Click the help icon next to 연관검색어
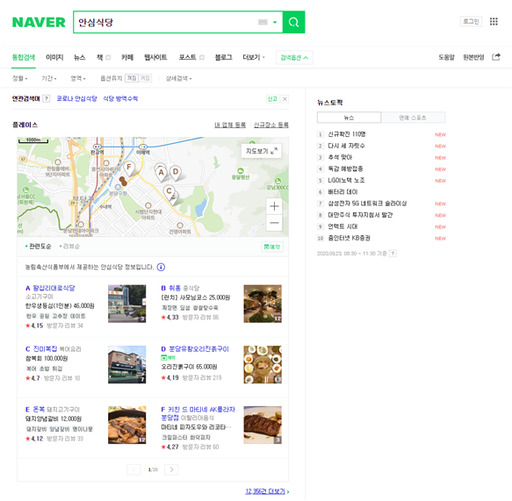This screenshot has height=501, width=512. (46, 99)
